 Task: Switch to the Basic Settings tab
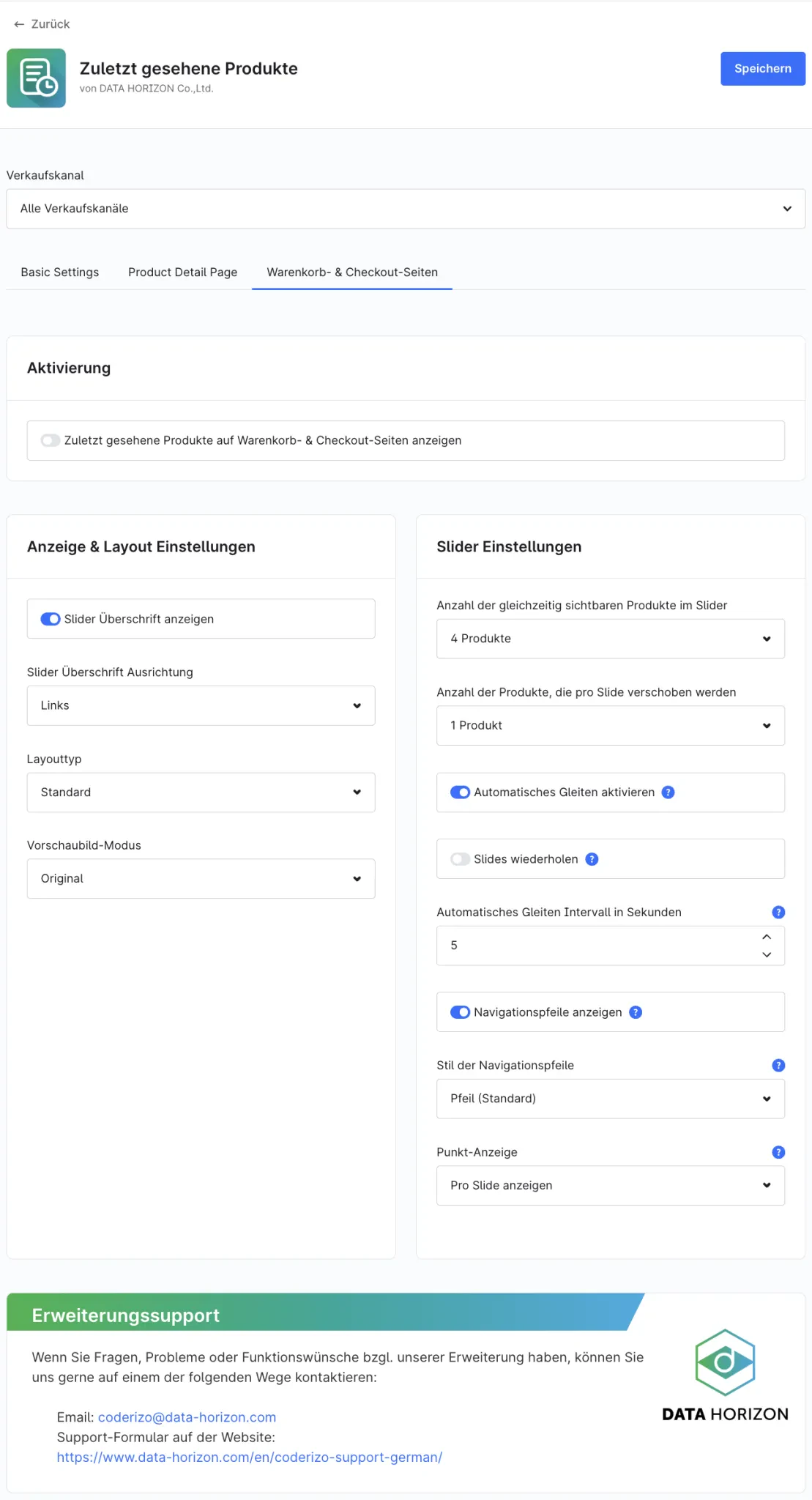pos(60,272)
